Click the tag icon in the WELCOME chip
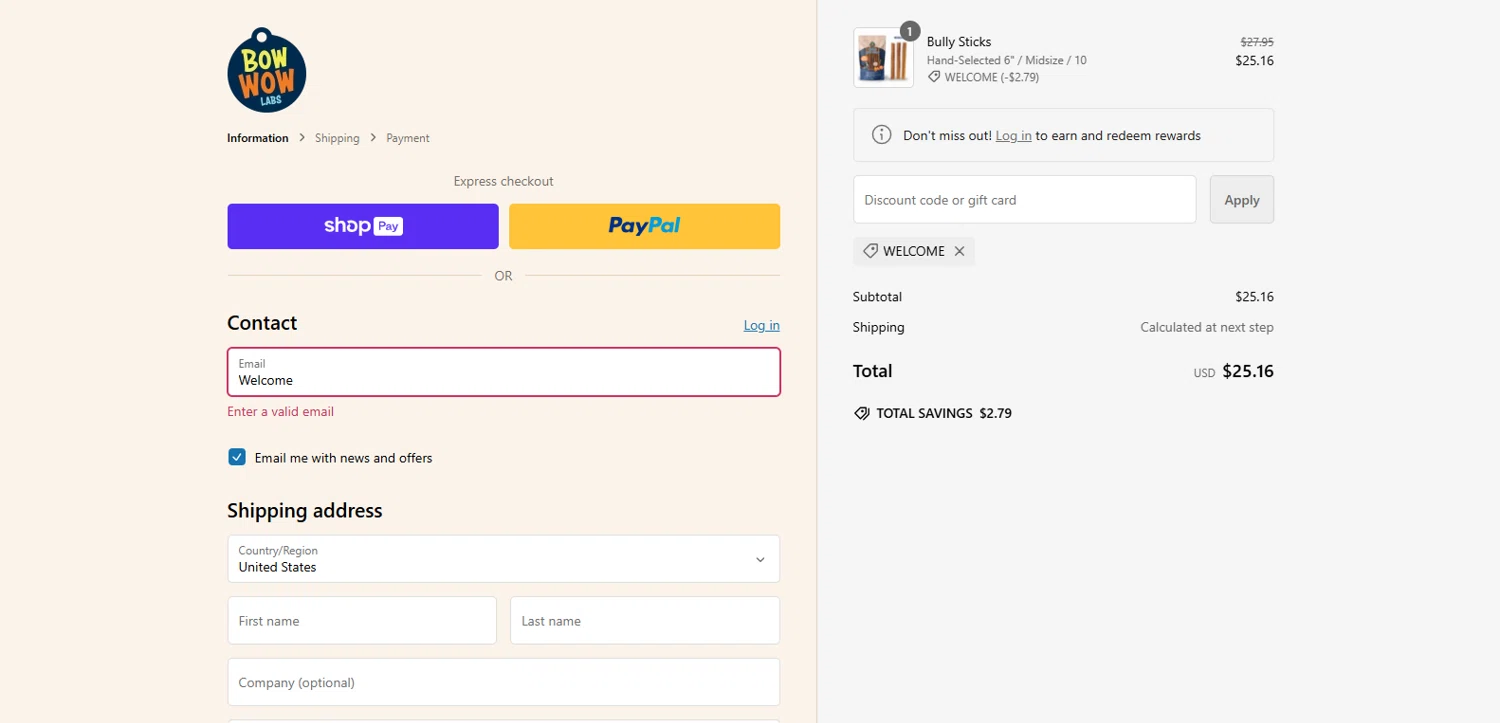 coord(870,251)
